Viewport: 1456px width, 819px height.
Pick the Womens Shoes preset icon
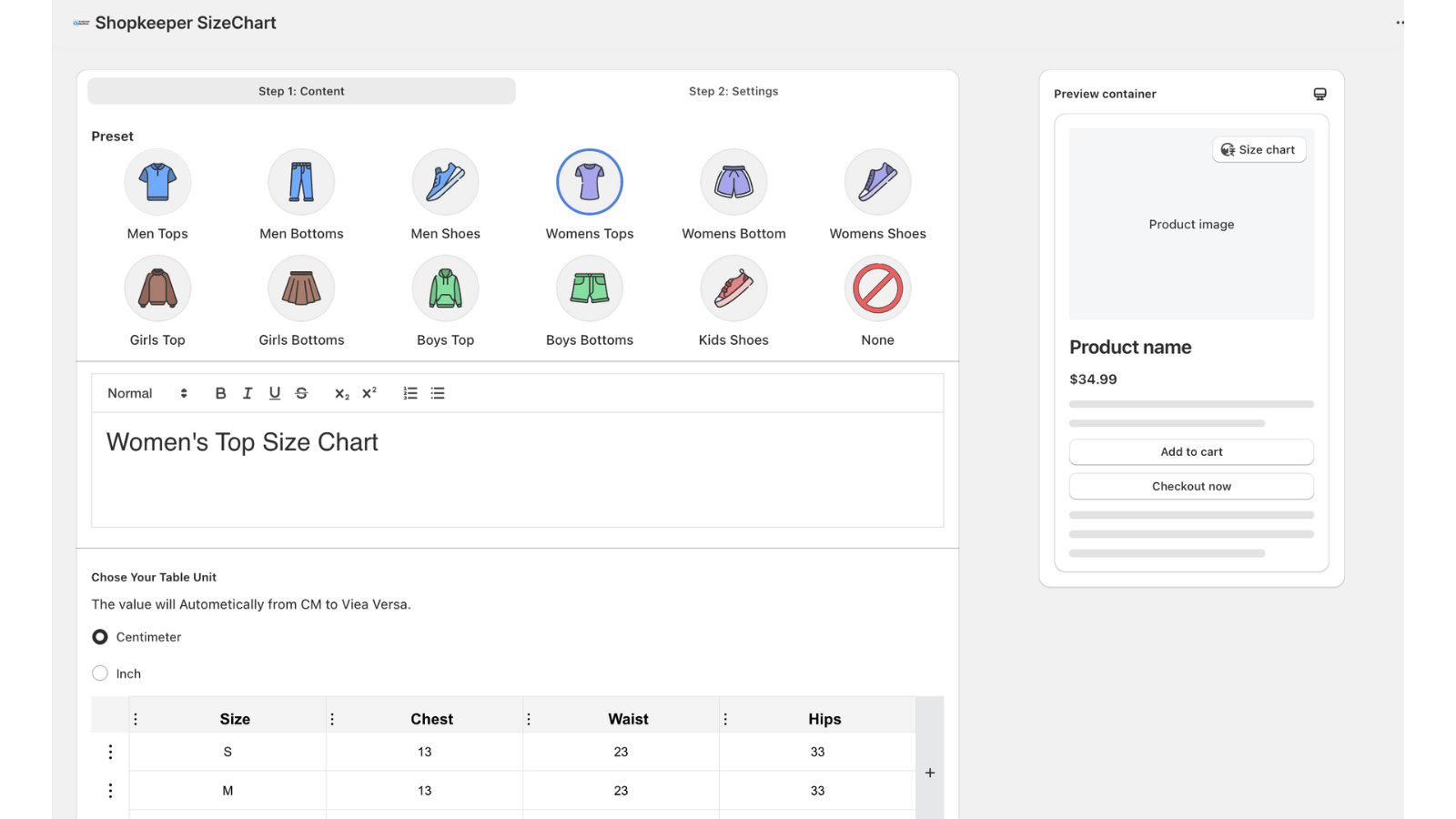pos(877,182)
